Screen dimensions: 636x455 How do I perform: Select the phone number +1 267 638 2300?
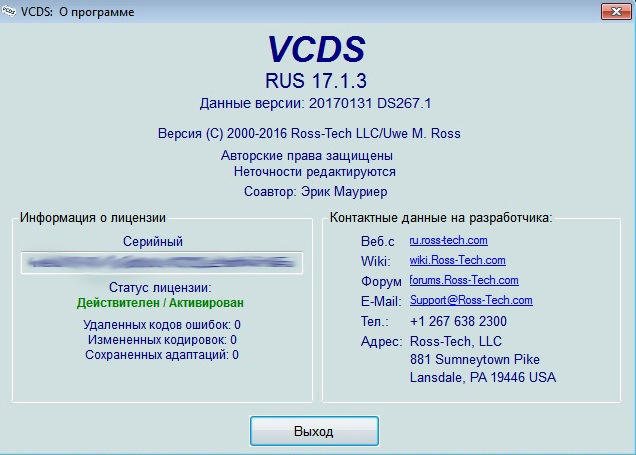click(x=458, y=322)
